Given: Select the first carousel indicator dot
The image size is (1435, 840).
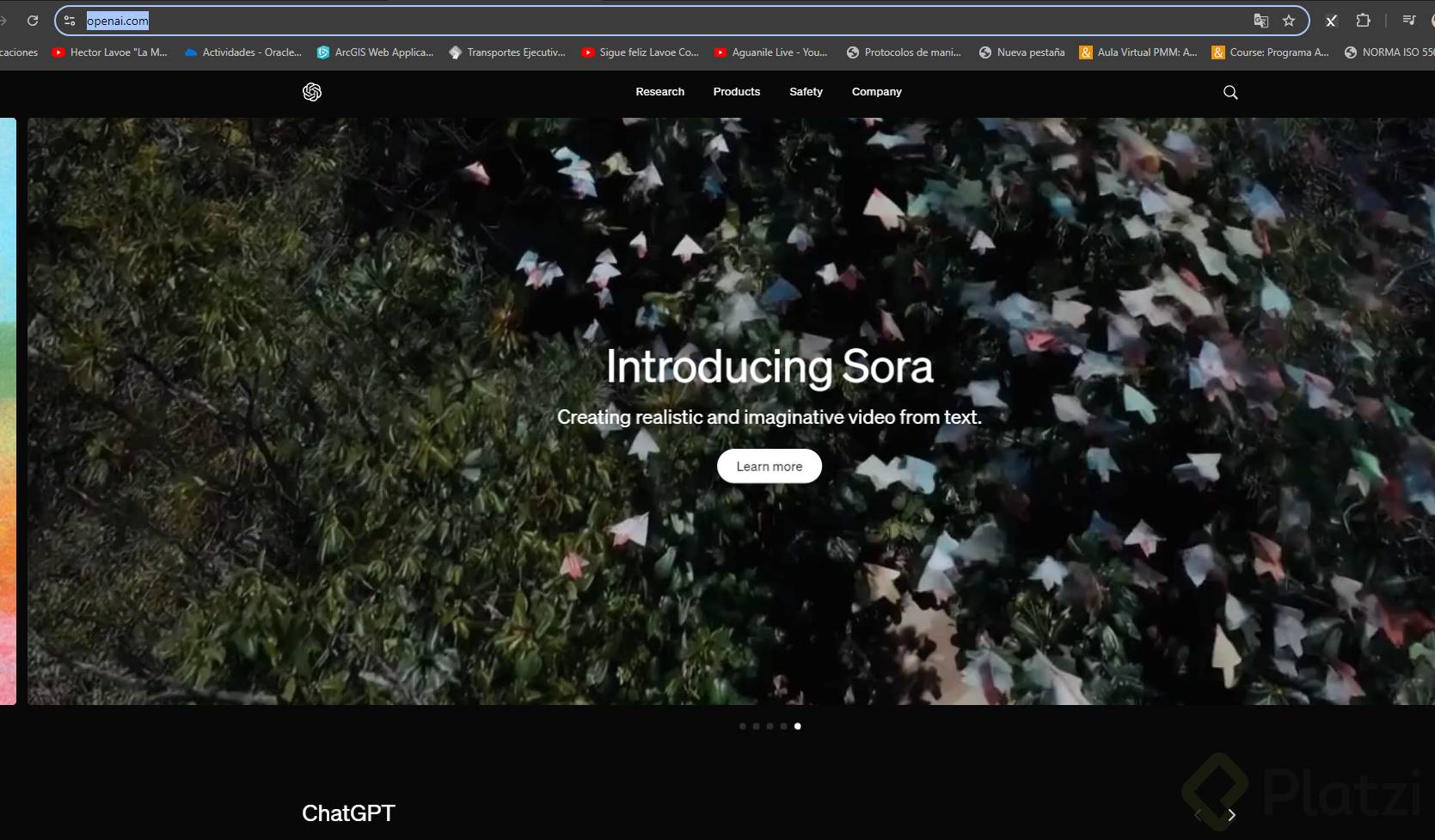Looking at the screenshot, I should (x=743, y=727).
